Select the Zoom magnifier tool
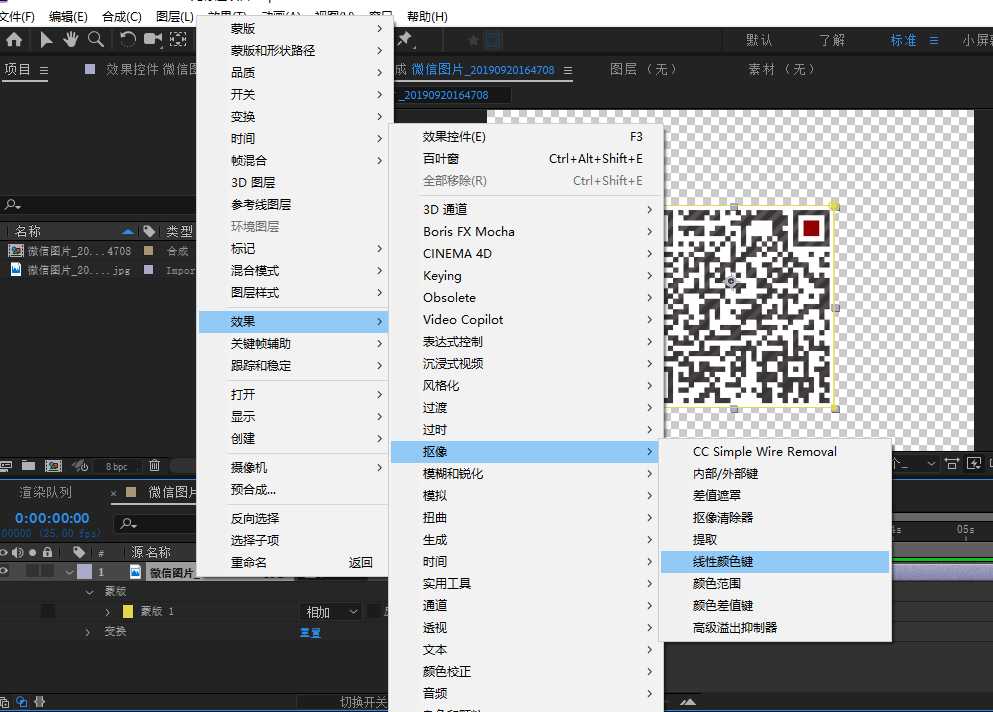Image resolution: width=993 pixels, height=712 pixels. tap(96, 40)
